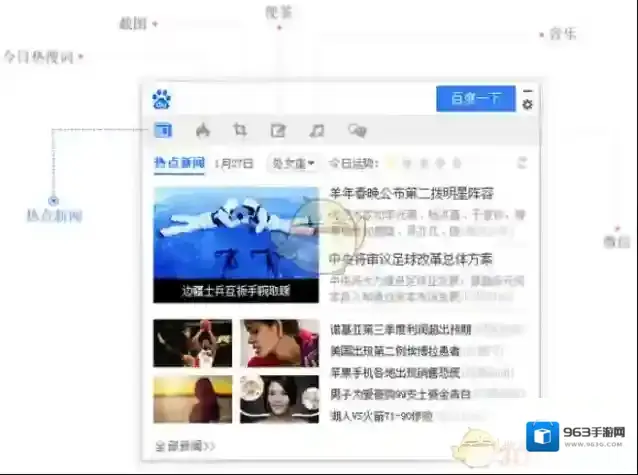Click the Baidu paw logo
Image resolution: width=638 pixels, height=475 pixels.
(x=162, y=99)
